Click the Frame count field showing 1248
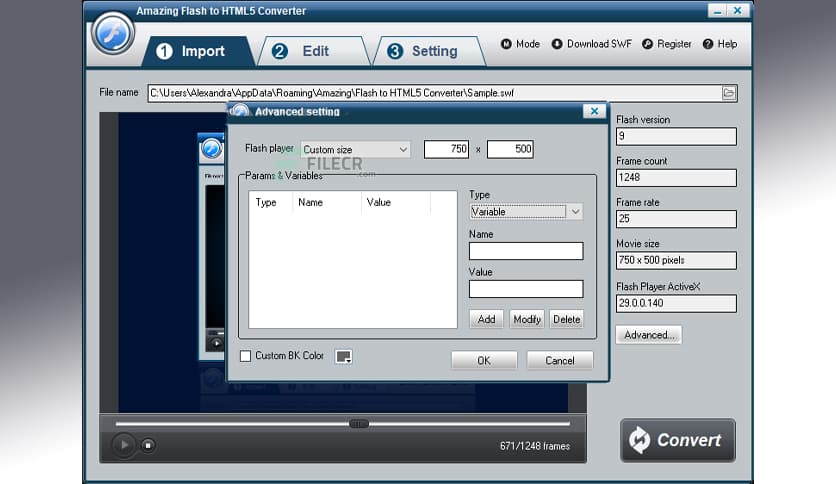The height and width of the screenshot is (484, 836). coord(676,178)
